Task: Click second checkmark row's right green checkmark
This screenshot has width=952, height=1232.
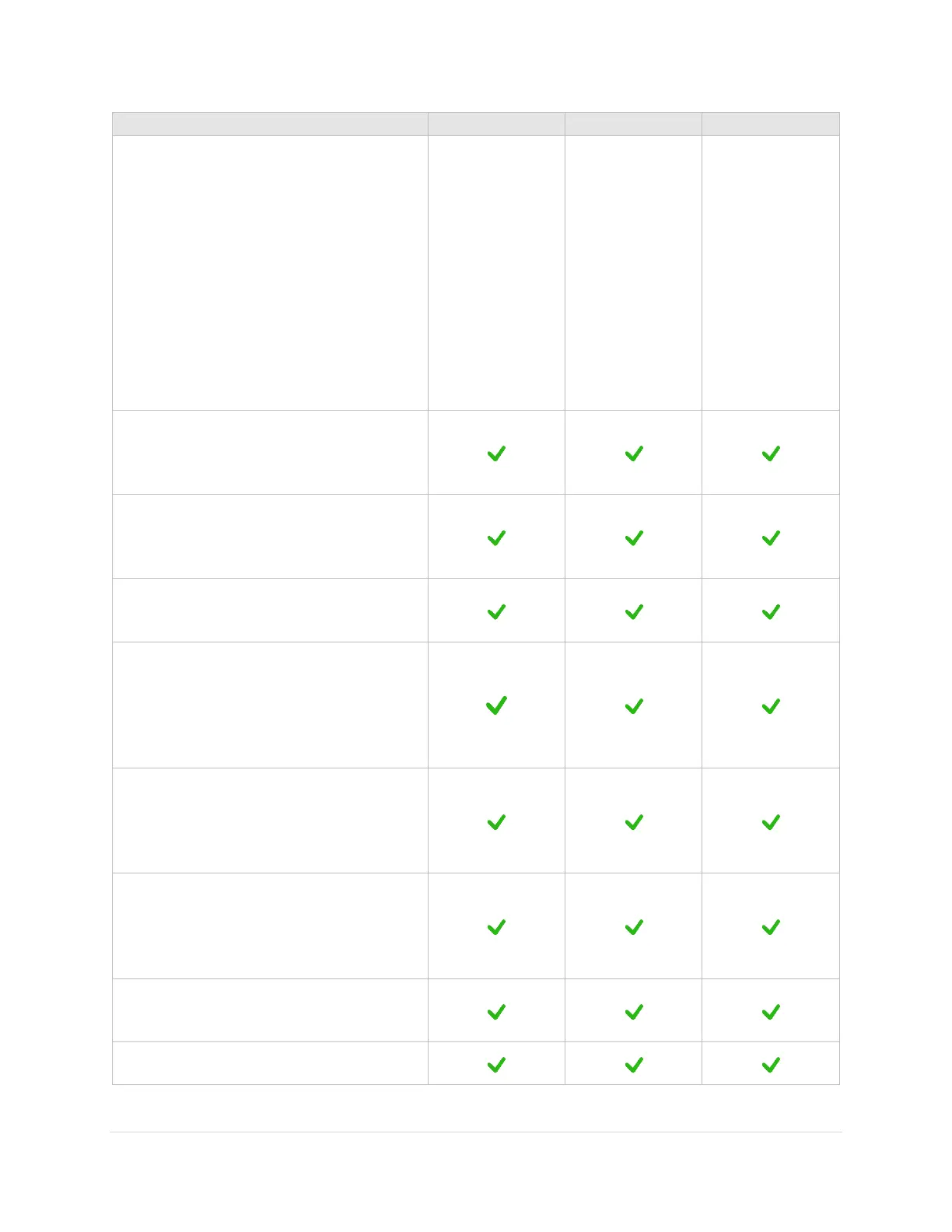Action: pyautogui.click(x=771, y=537)
